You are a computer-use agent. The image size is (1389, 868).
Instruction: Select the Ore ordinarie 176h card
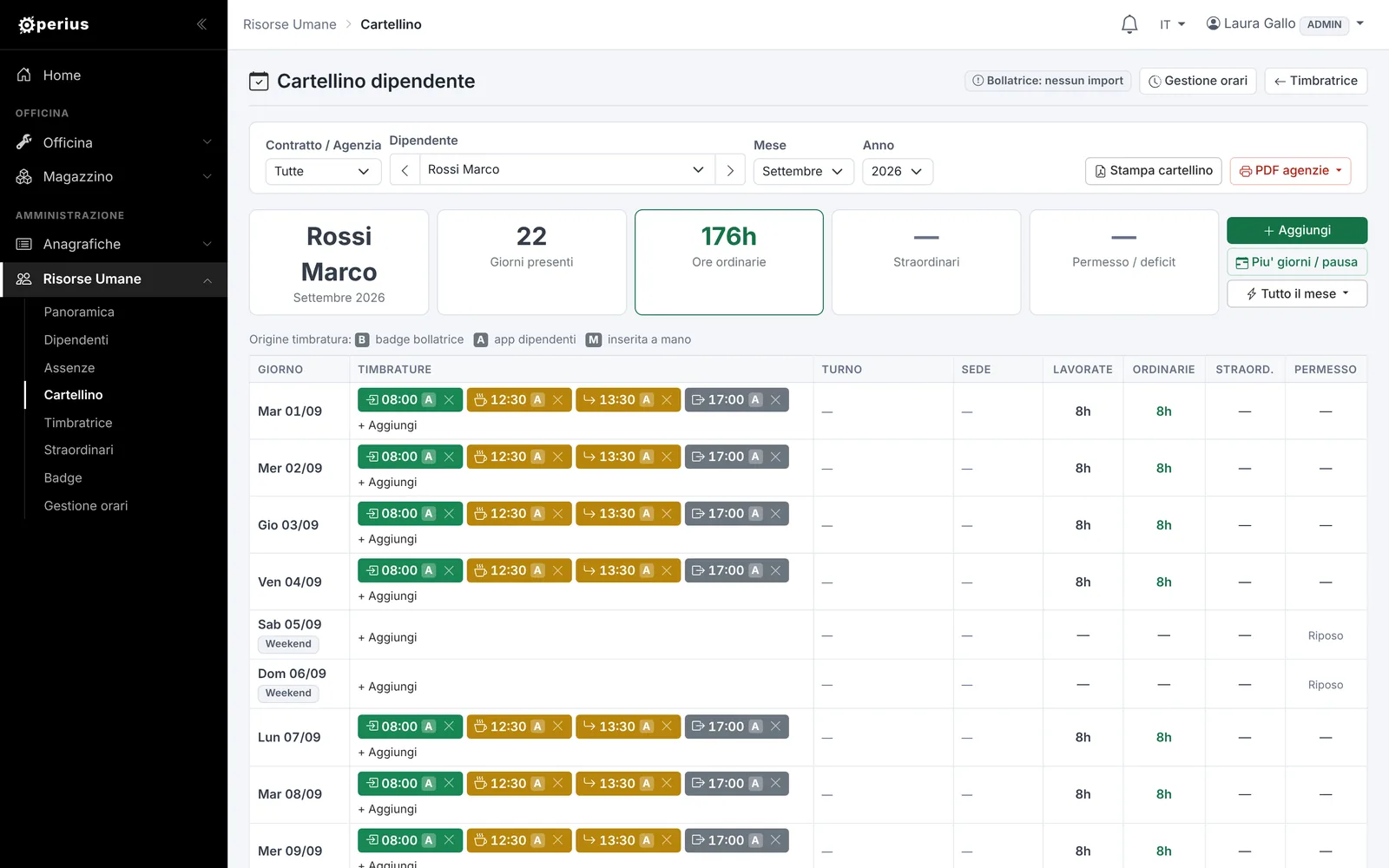(x=729, y=262)
